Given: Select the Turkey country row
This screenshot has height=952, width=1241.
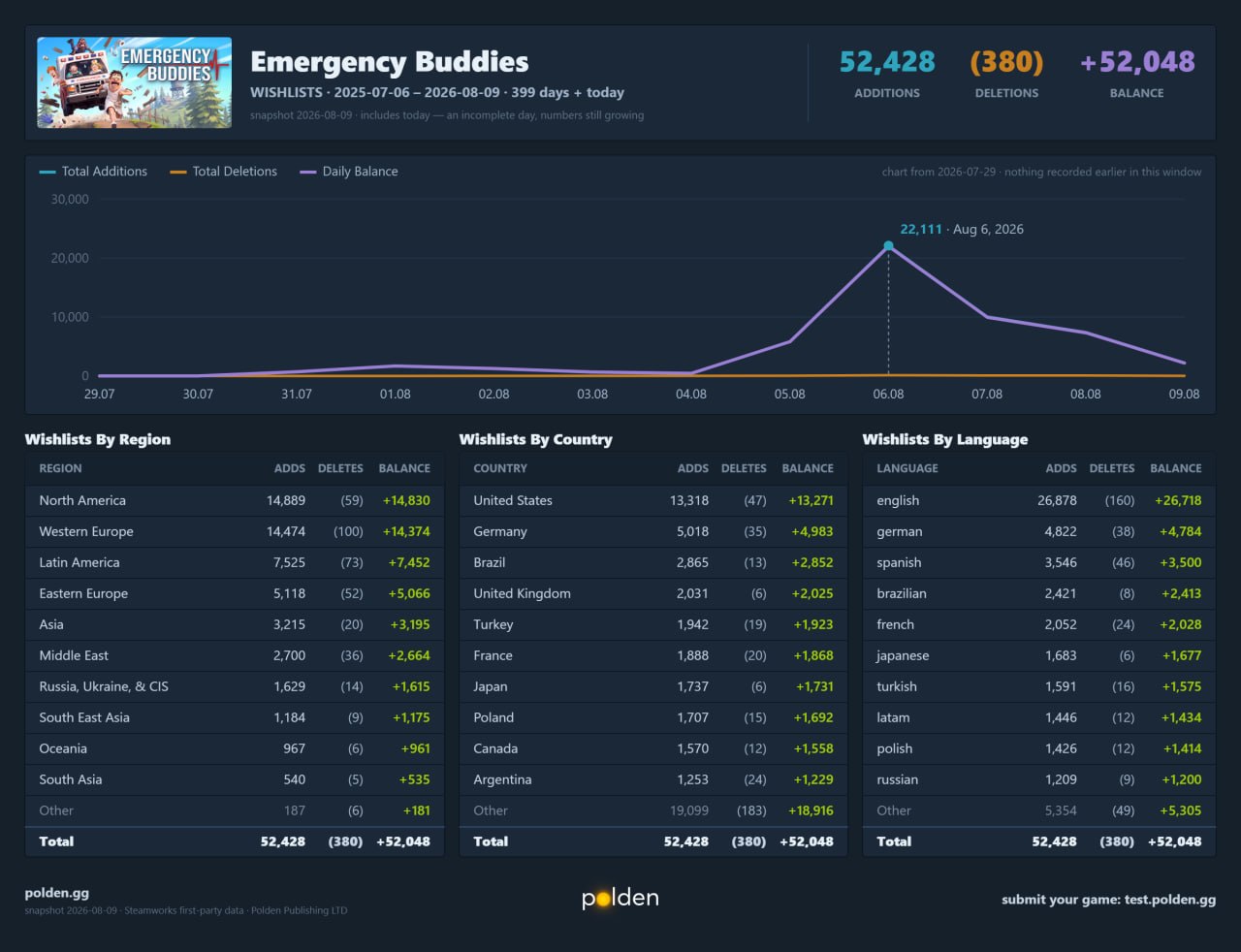Looking at the screenshot, I should [x=653, y=624].
